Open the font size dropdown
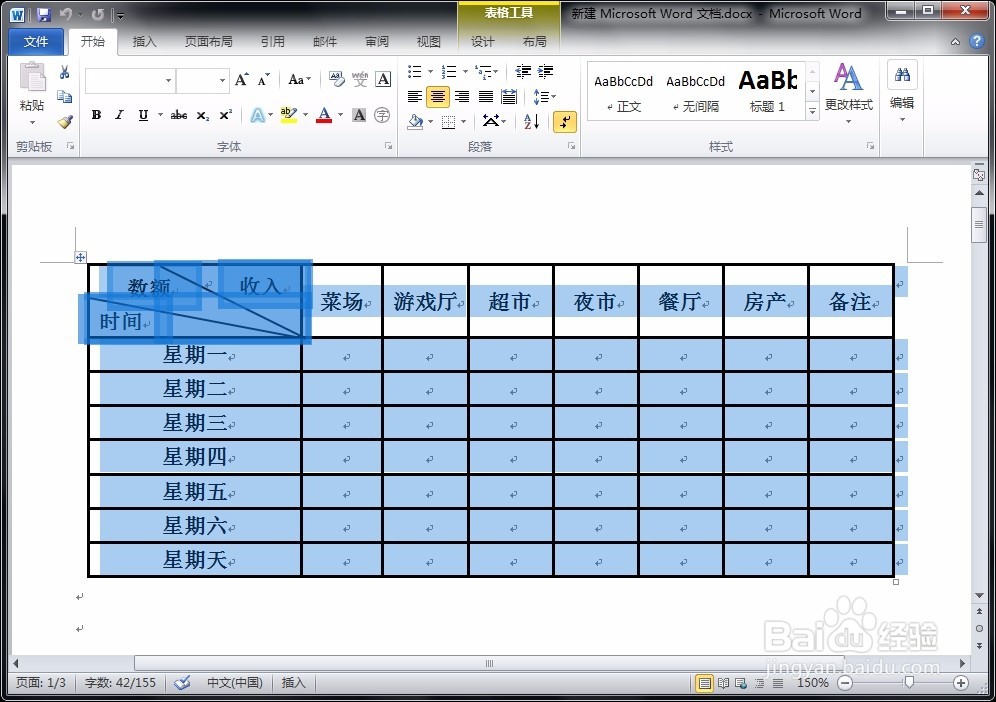 coord(222,80)
